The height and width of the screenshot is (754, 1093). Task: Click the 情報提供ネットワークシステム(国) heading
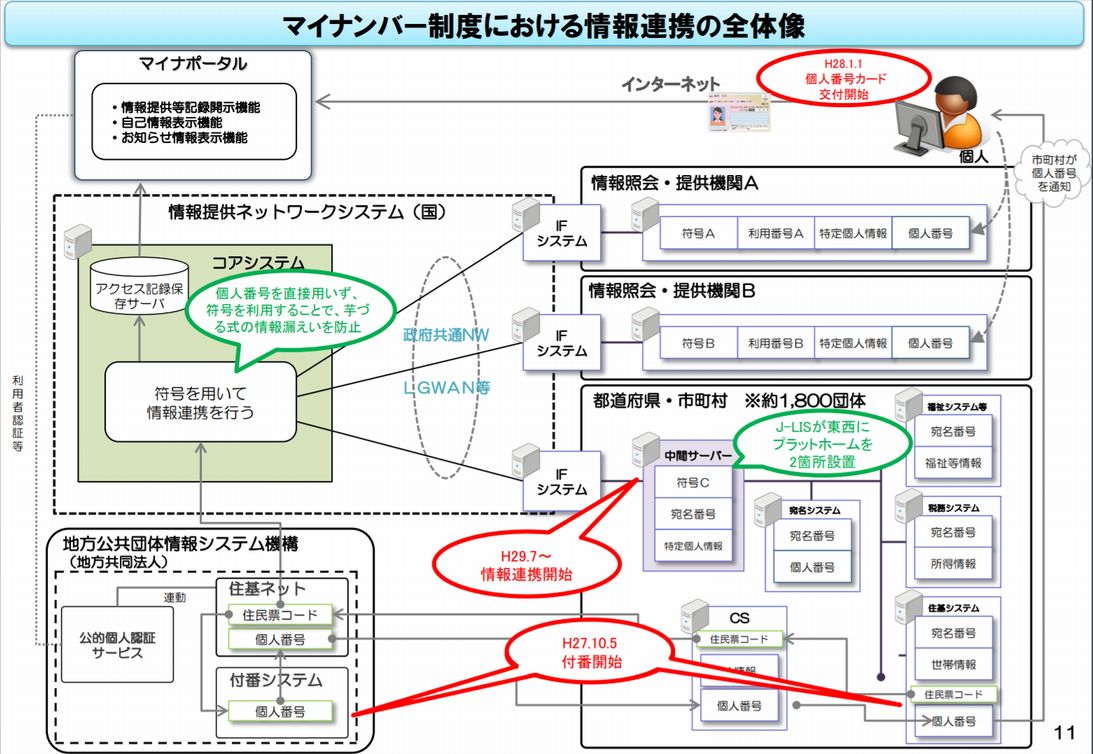(x=307, y=211)
